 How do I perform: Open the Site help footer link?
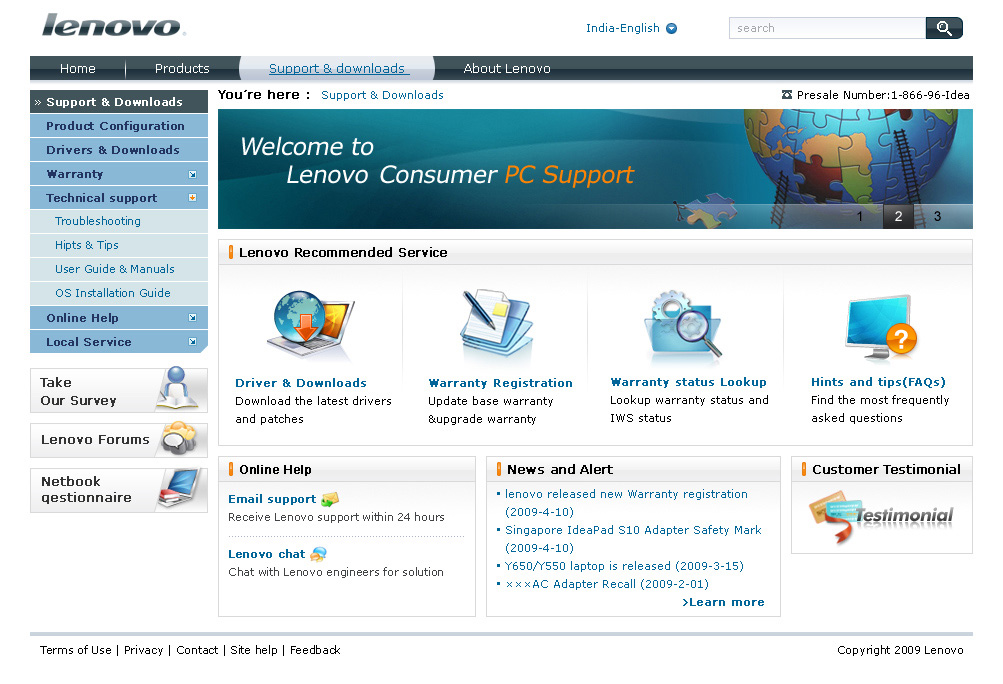(x=254, y=650)
